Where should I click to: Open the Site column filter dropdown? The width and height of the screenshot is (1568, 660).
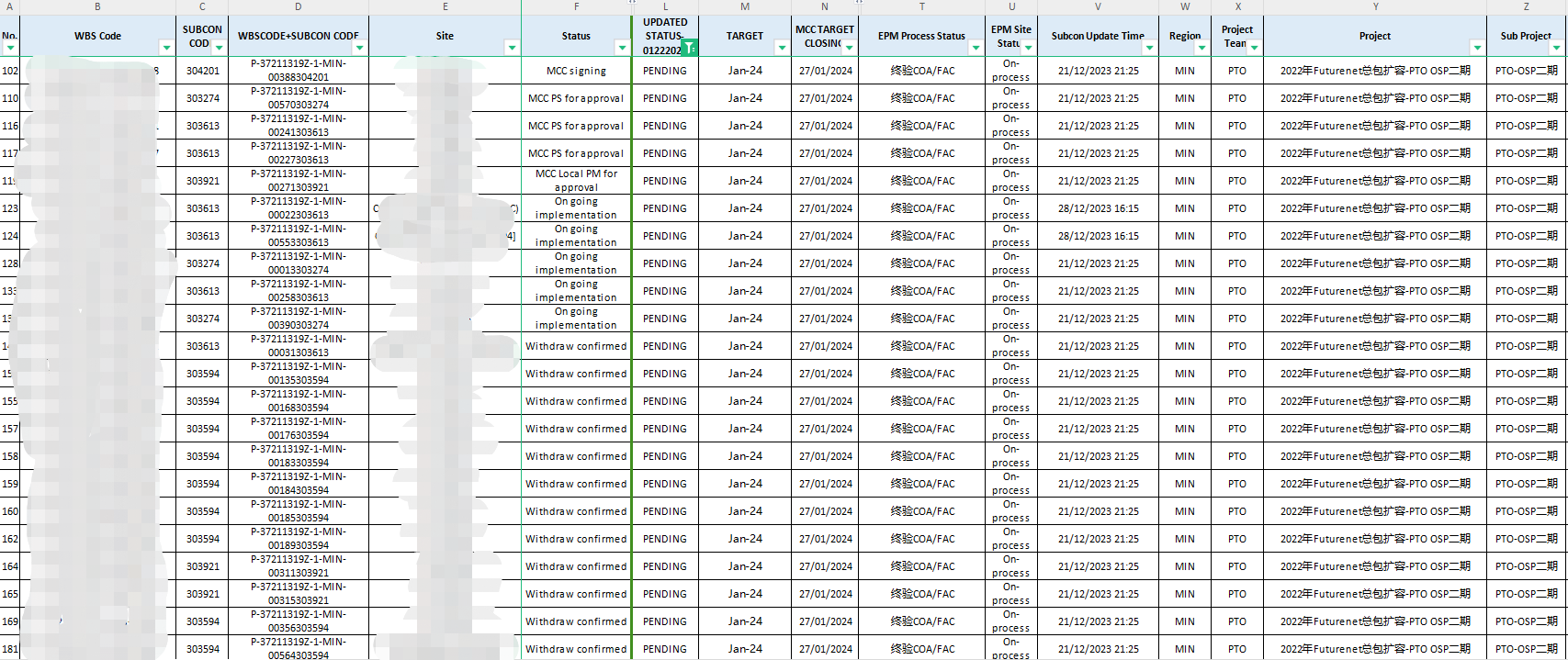pos(512,48)
